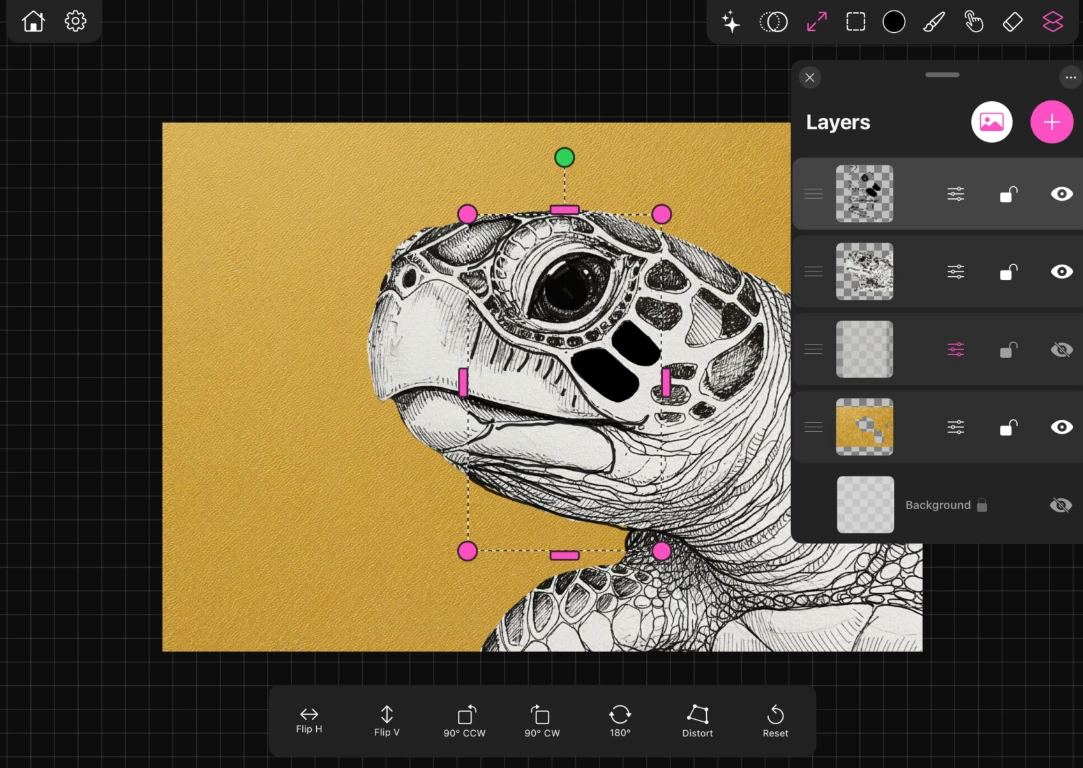Reset the transform
The height and width of the screenshot is (768, 1083).
pyautogui.click(x=775, y=720)
